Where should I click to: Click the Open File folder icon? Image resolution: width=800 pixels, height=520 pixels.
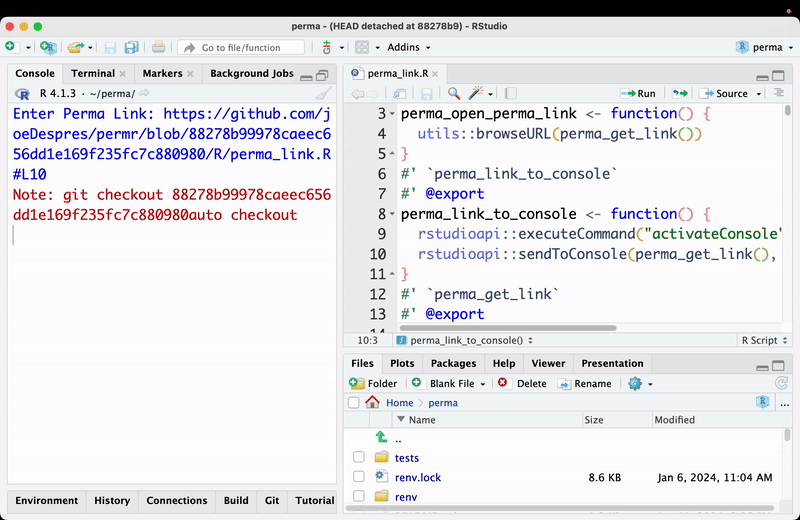click(x=76, y=47)
